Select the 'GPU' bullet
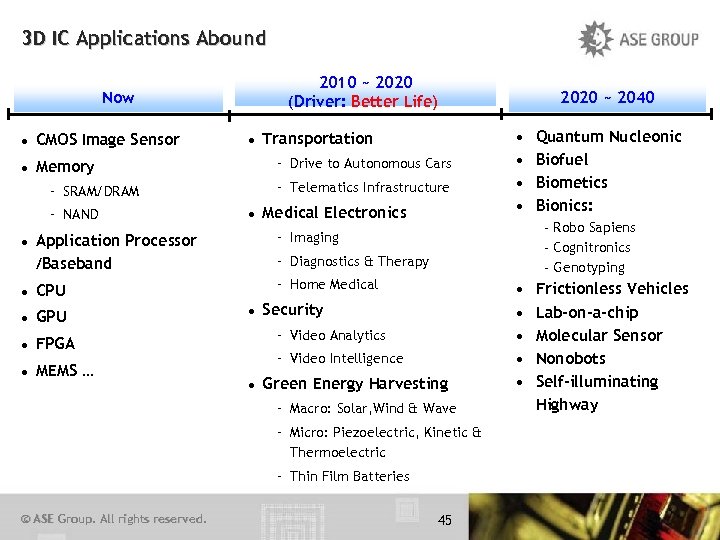Image resolution: width=720 pixels, height=540 pixels. point(51,317)
